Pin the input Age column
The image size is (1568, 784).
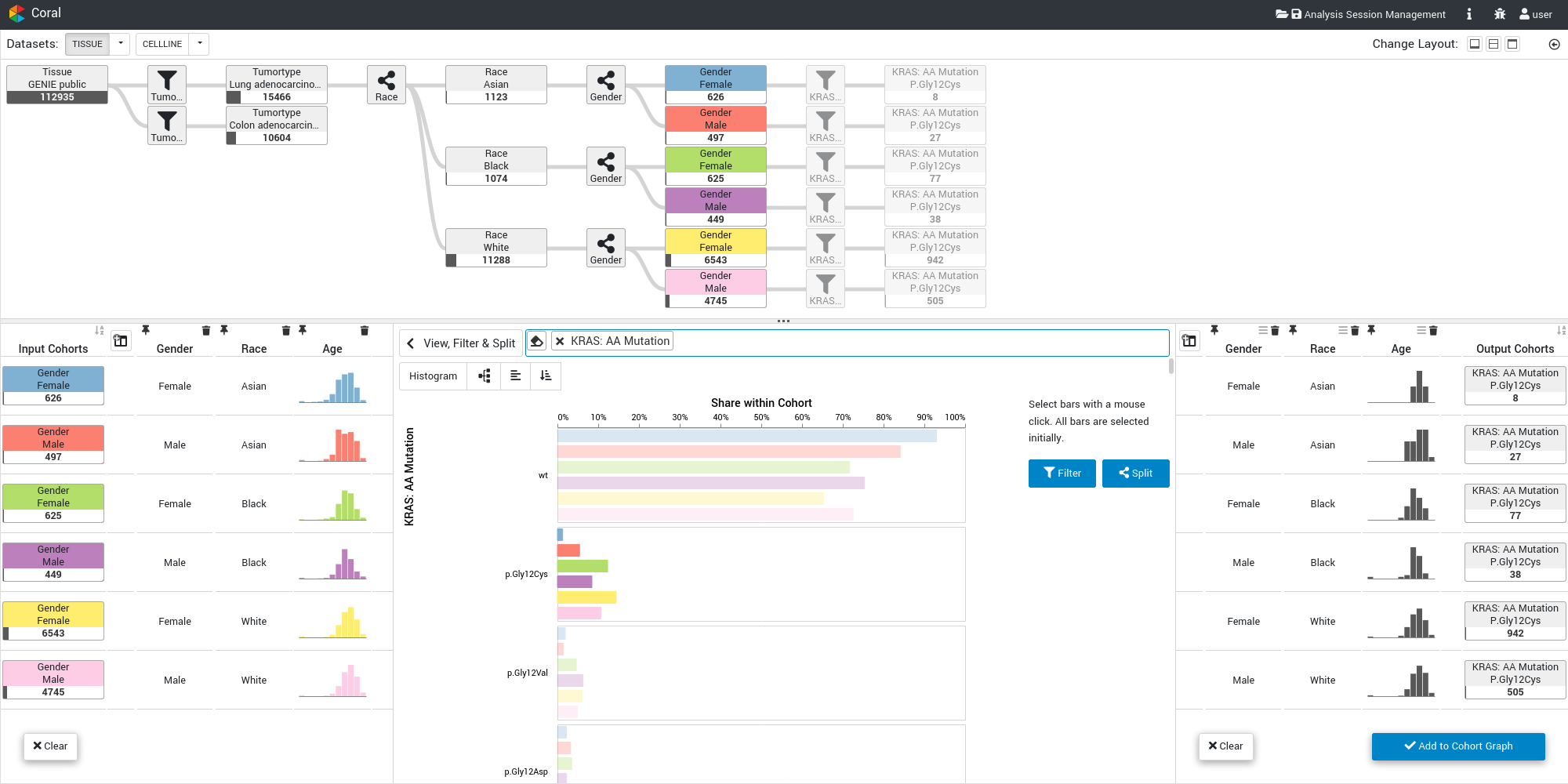click(303, 330)
